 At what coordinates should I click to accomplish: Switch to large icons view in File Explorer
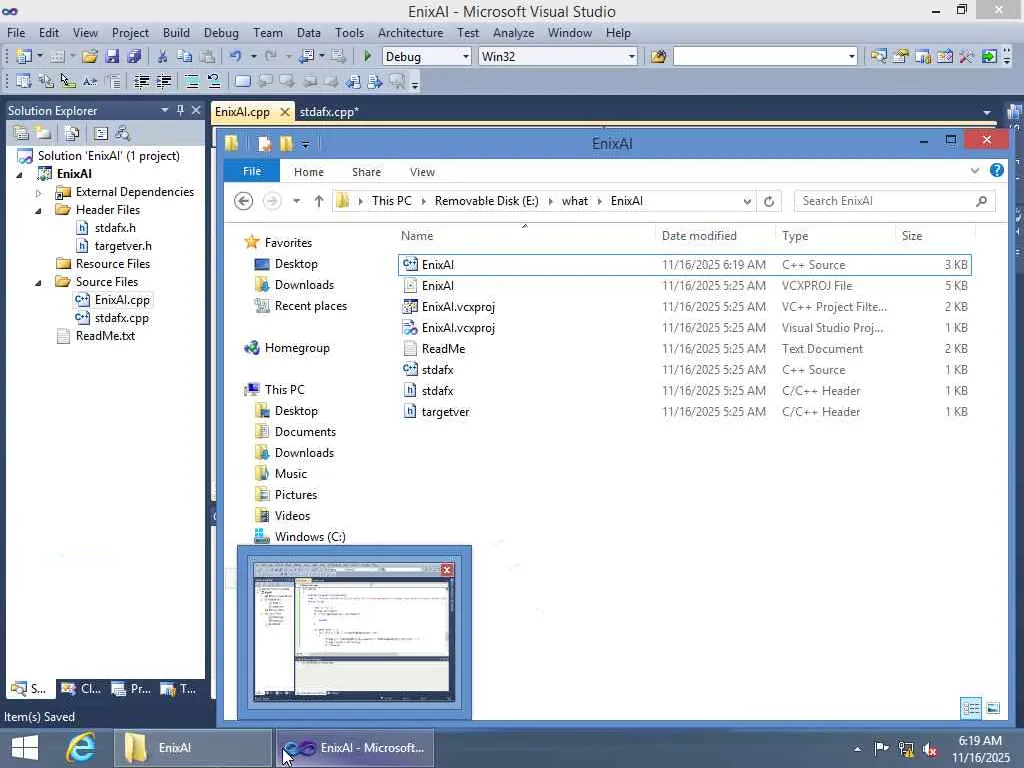click(x=993, y=708)
